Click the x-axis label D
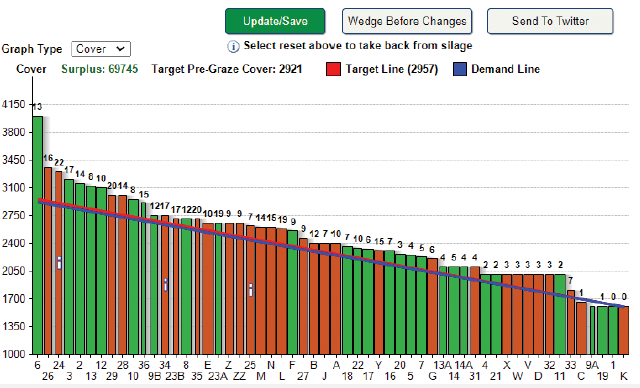The height and width of the screenshot is (388, 640). (539, 376)
